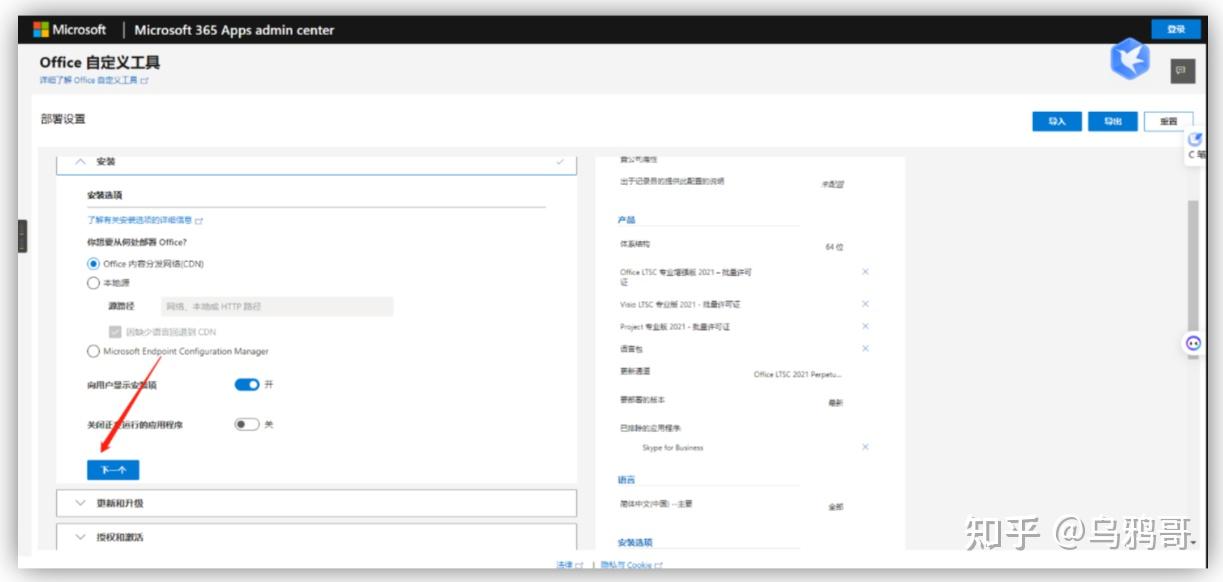Turn off 向用户显示安装项 toggle
Image resolution: width=1223 pixels, height=582 pixels.
[x=246, y=384]
